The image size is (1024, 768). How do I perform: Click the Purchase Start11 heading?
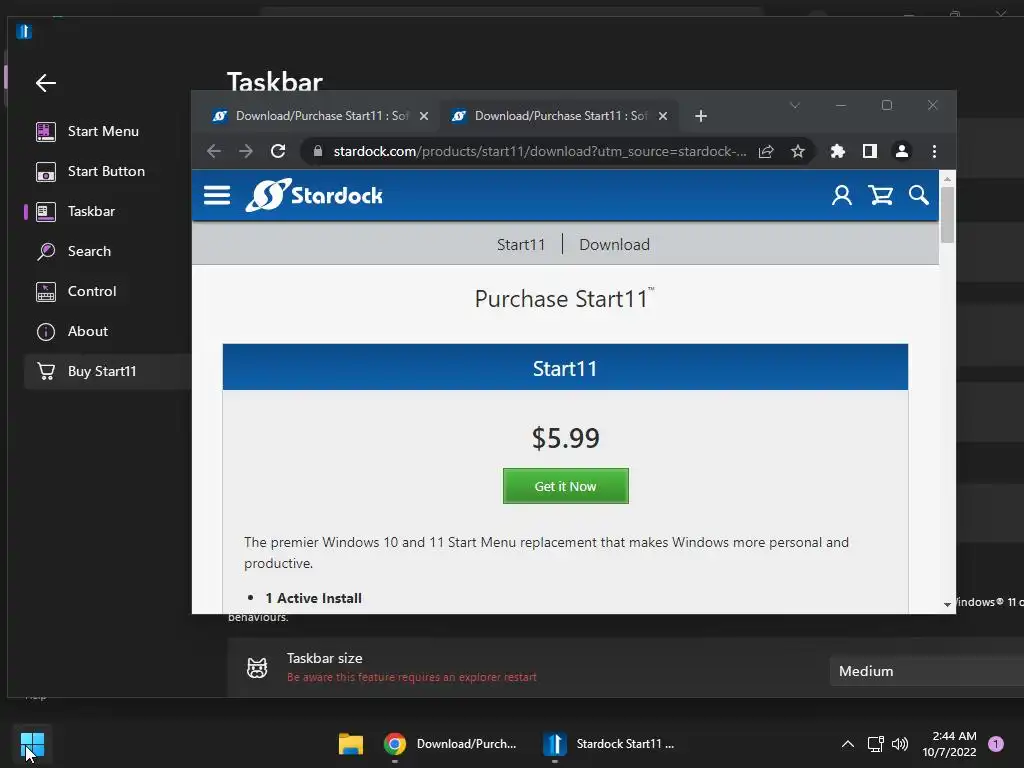coord(564,298)
